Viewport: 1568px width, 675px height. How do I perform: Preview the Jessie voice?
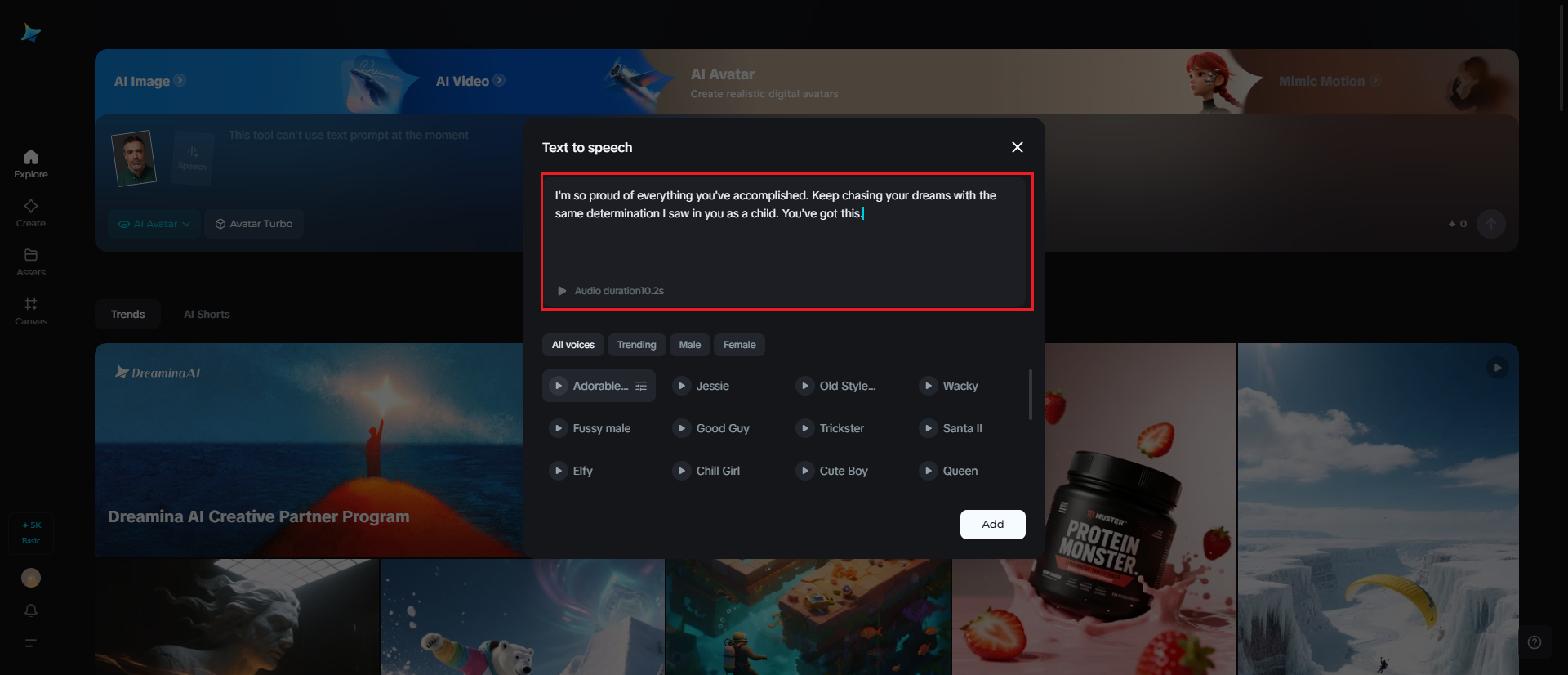(x=682, y=386)
